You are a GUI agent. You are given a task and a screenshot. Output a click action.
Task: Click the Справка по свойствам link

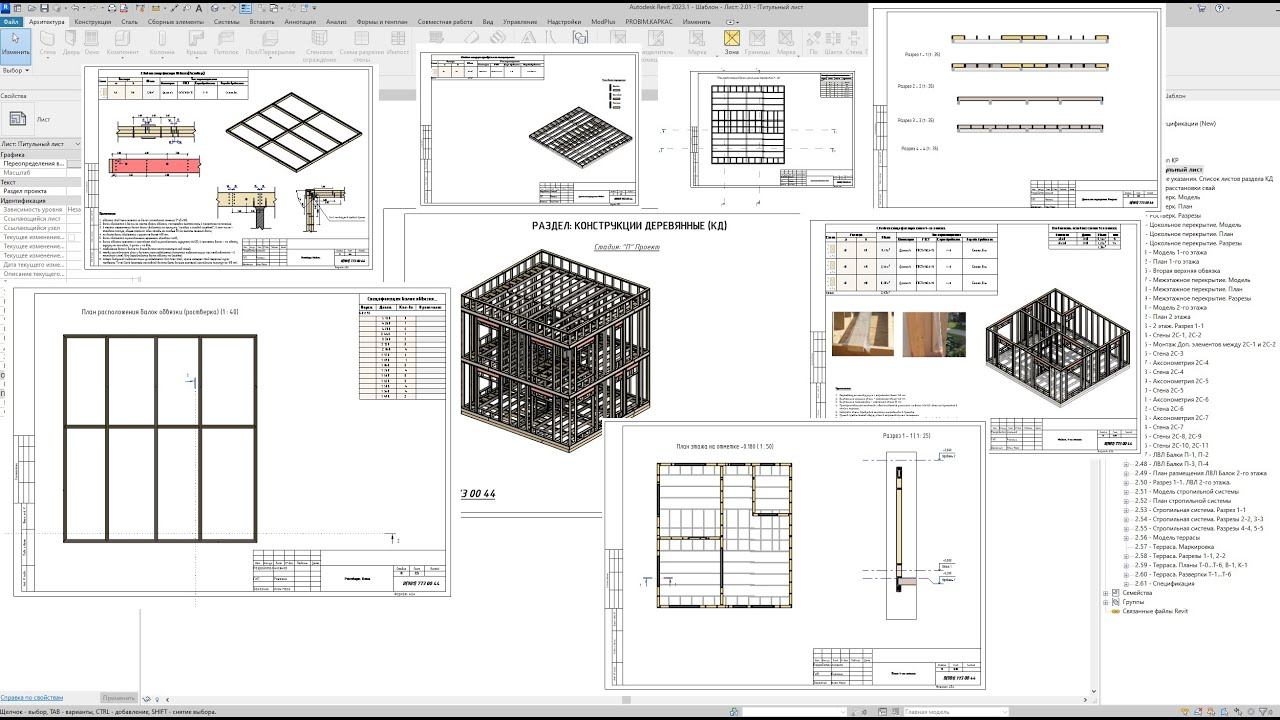point(31,698)
